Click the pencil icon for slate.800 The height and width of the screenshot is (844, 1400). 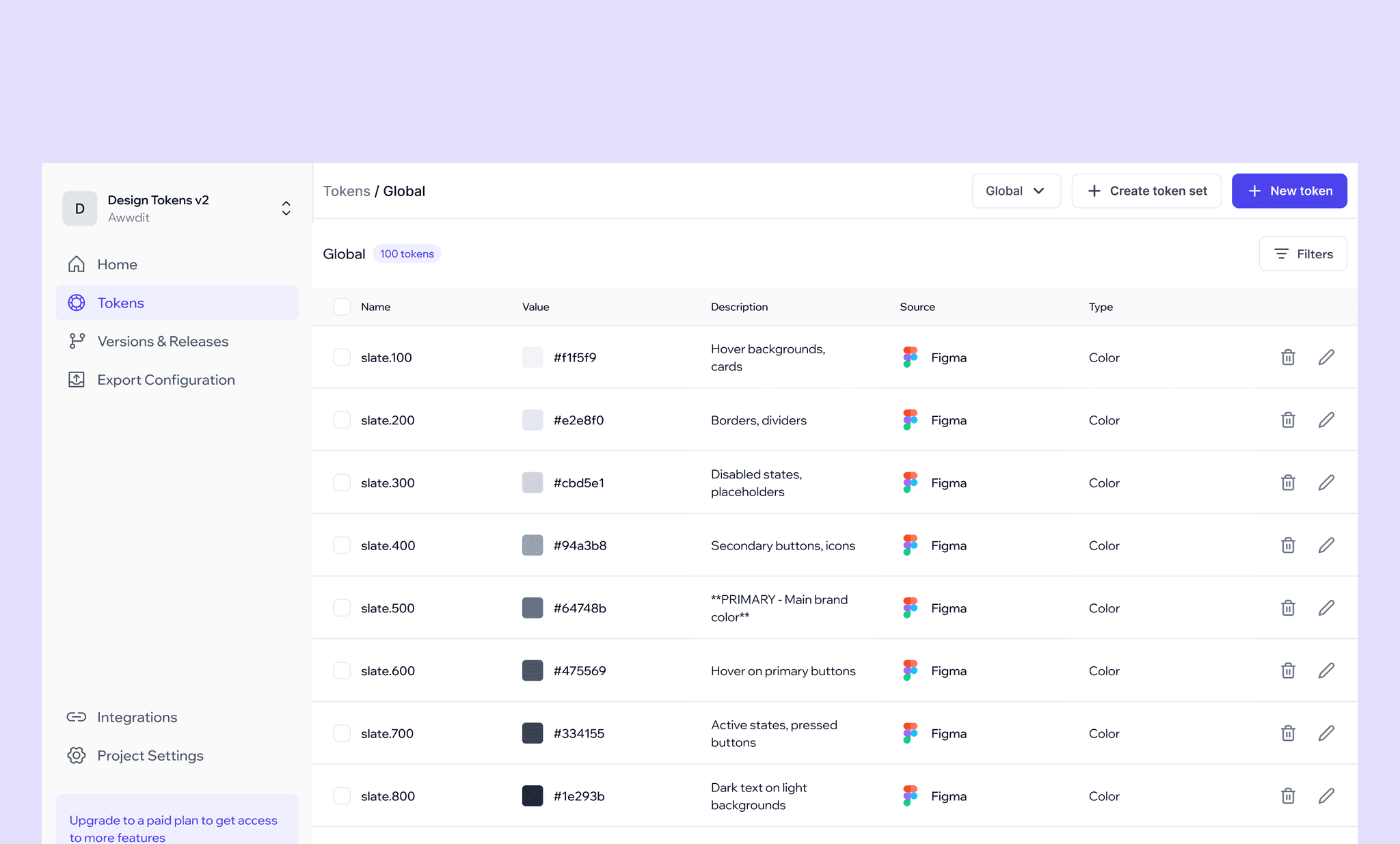[x=1326, y=795]
